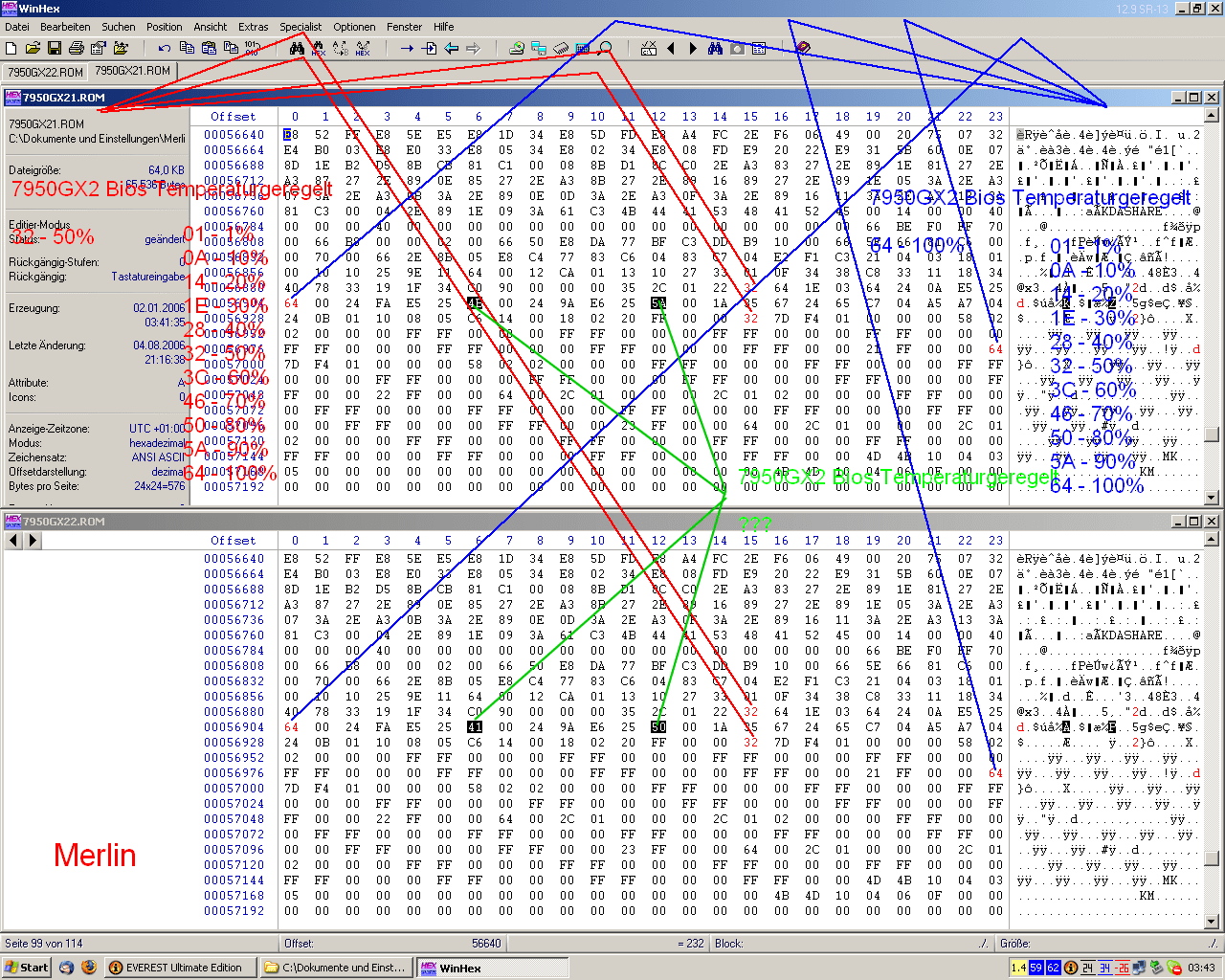Click previous arrow in the lower window info panel
Viewport: 1225px width, 980px height.
tap(13, 541)
